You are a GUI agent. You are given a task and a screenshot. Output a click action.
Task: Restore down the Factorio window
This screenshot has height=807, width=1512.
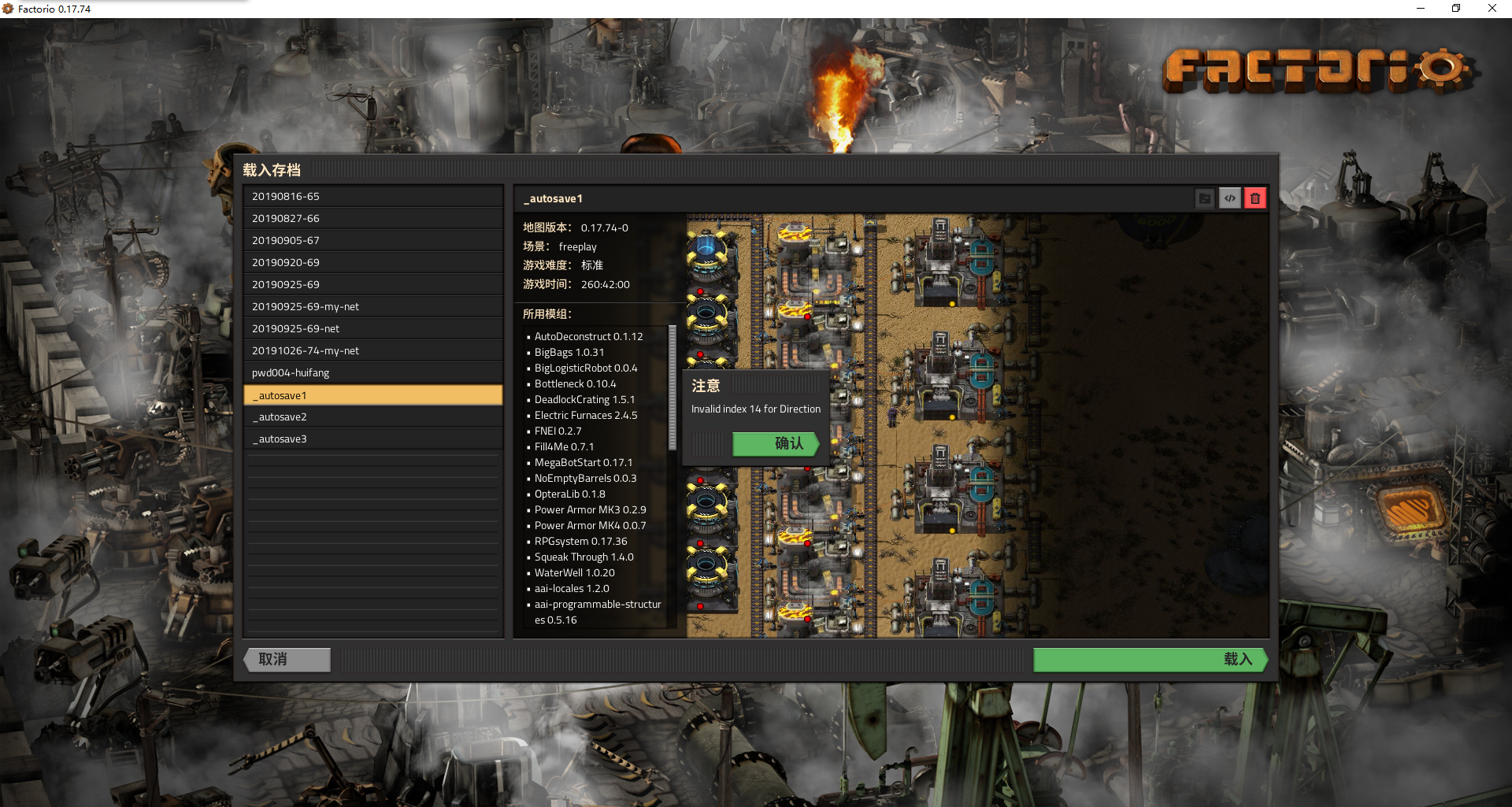[x=1456, y=9]
